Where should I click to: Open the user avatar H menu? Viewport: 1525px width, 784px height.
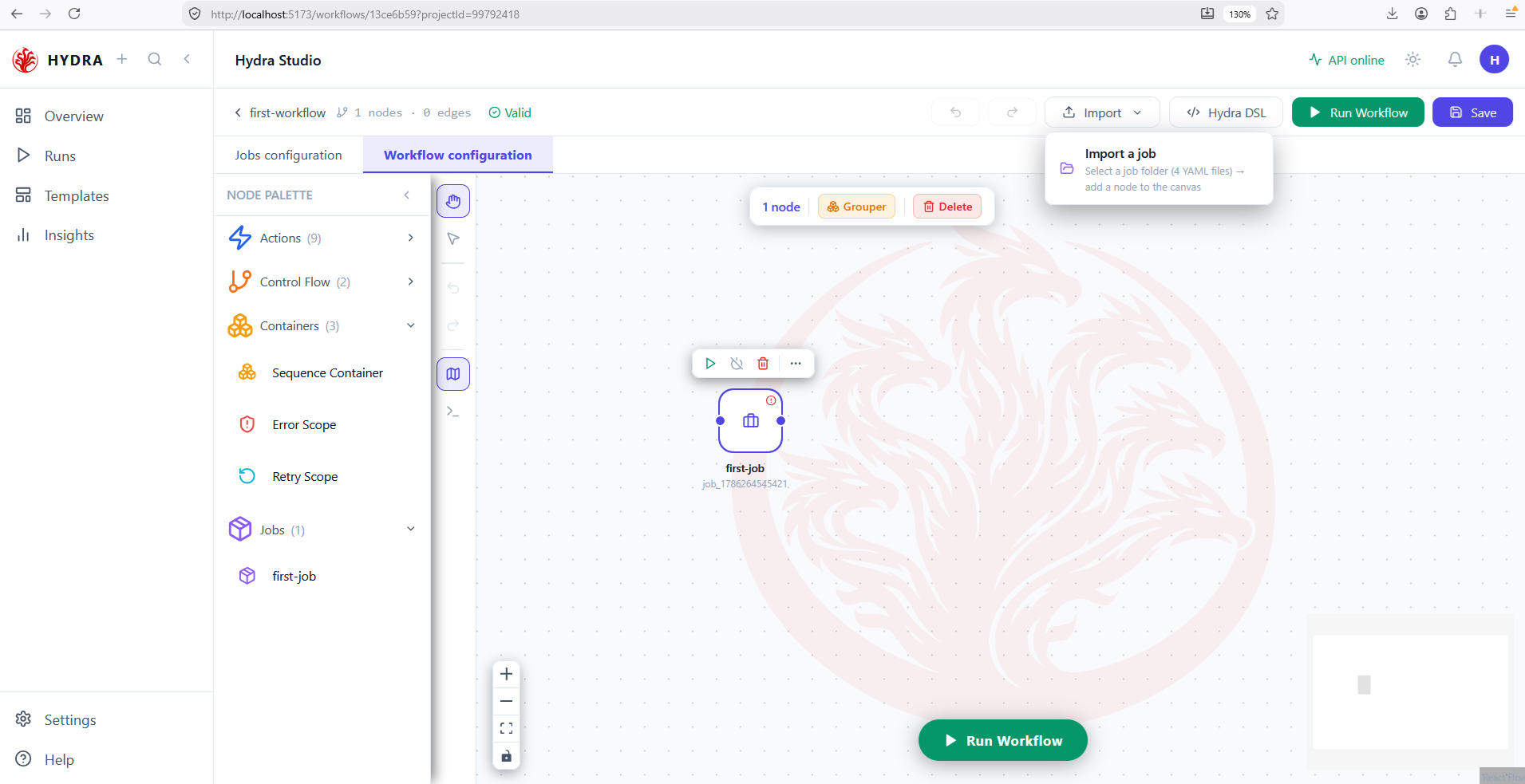(1494, 60)
